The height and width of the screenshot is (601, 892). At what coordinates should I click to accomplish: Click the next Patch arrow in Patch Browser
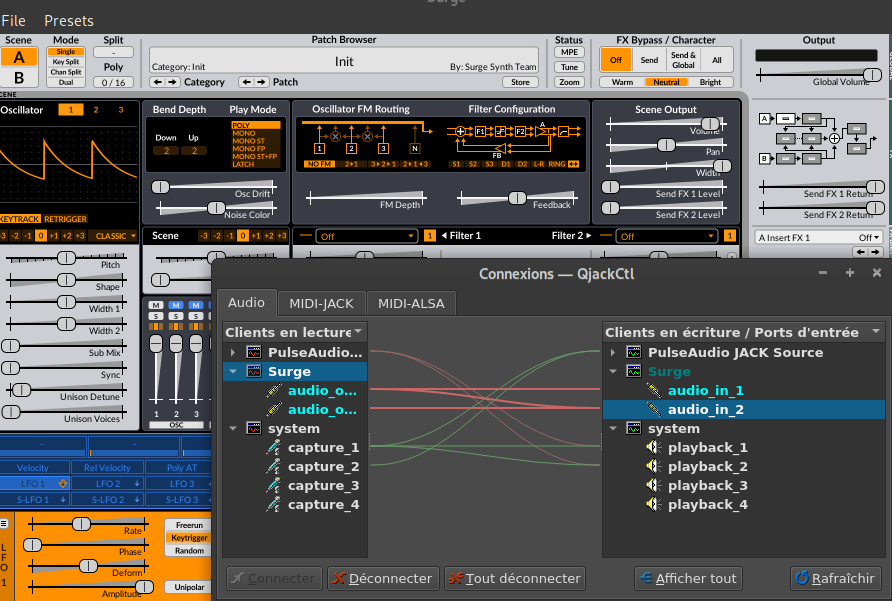tap(263, 82)
